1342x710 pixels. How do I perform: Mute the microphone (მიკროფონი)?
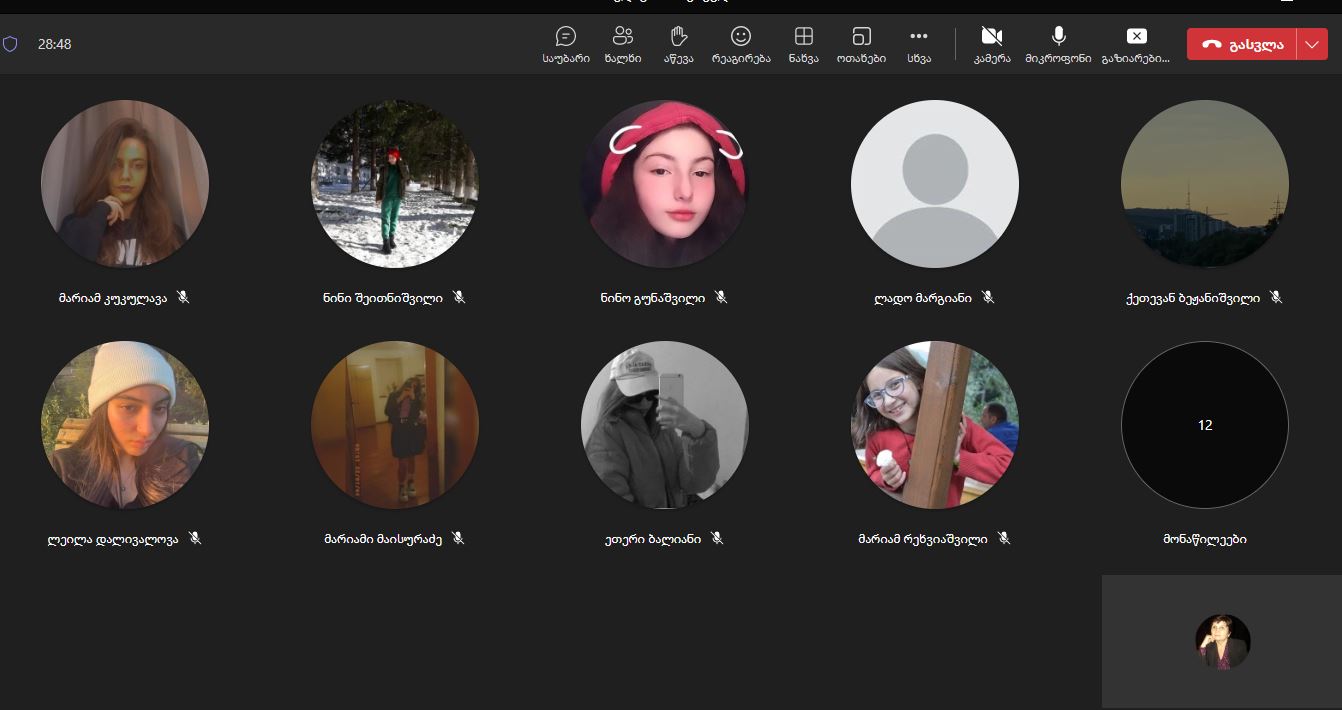(x=1058, y=44)
